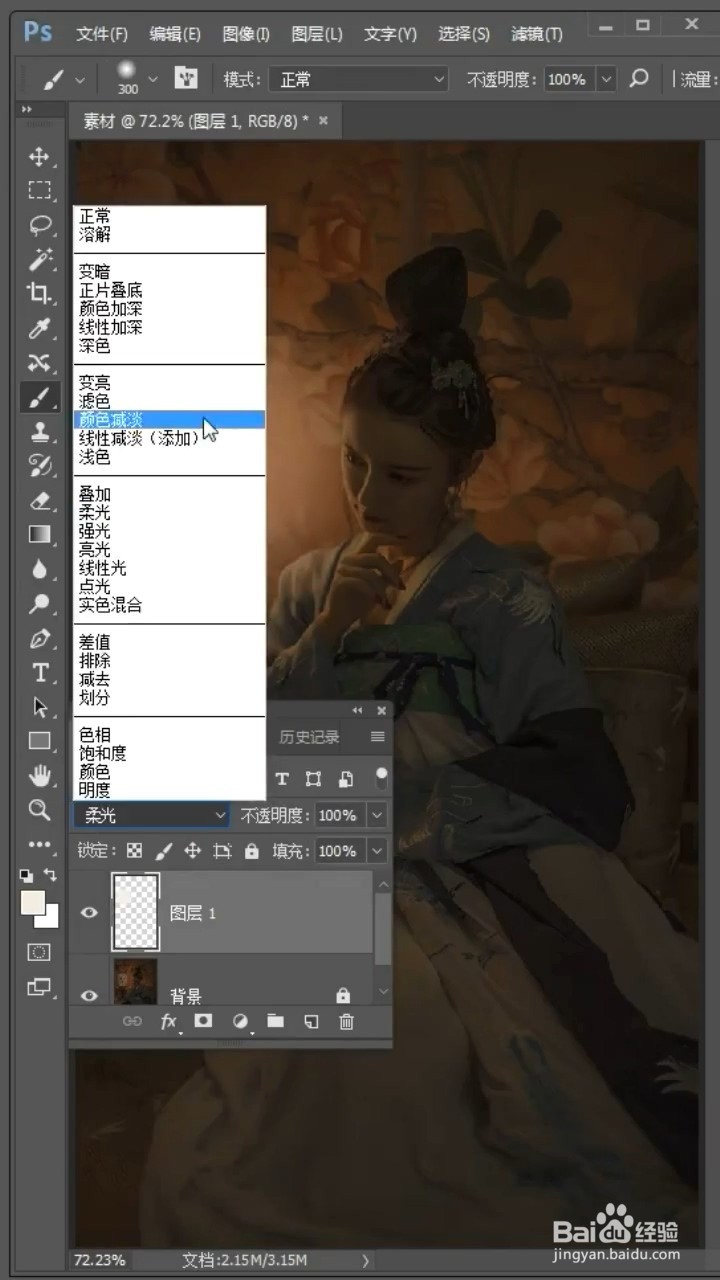Open the 编辑(E) menu
The image size is (720, 1280).
(175, 34)
